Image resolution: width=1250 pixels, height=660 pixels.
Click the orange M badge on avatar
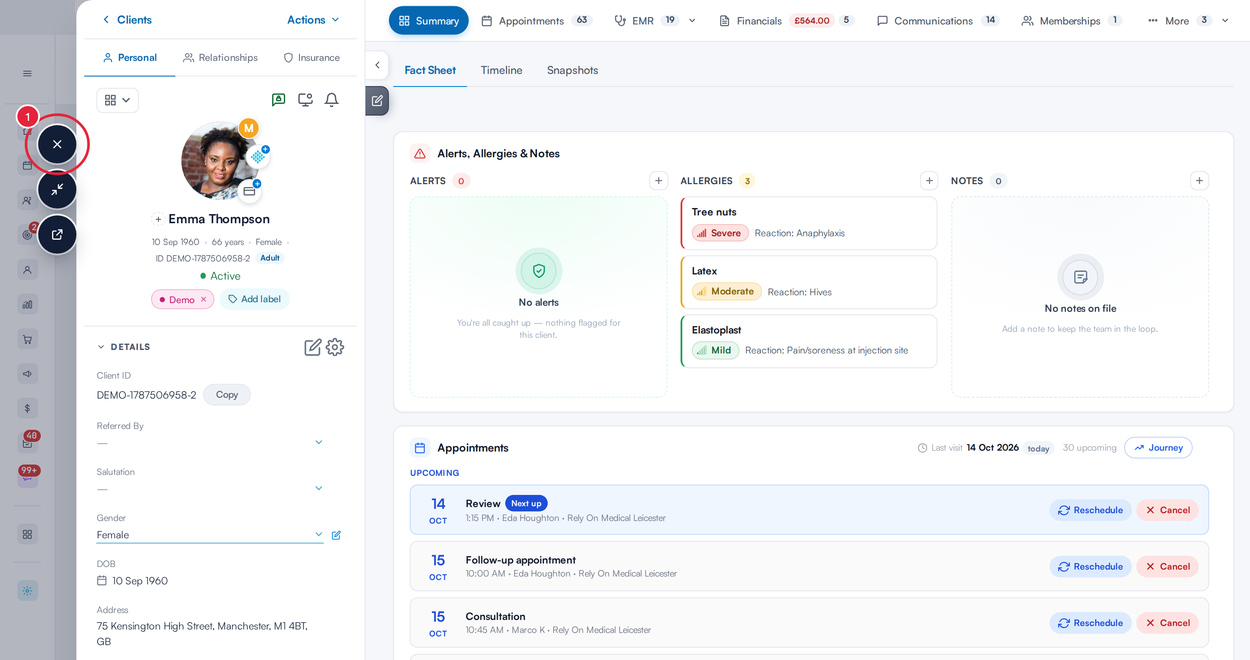click(248, 128)
